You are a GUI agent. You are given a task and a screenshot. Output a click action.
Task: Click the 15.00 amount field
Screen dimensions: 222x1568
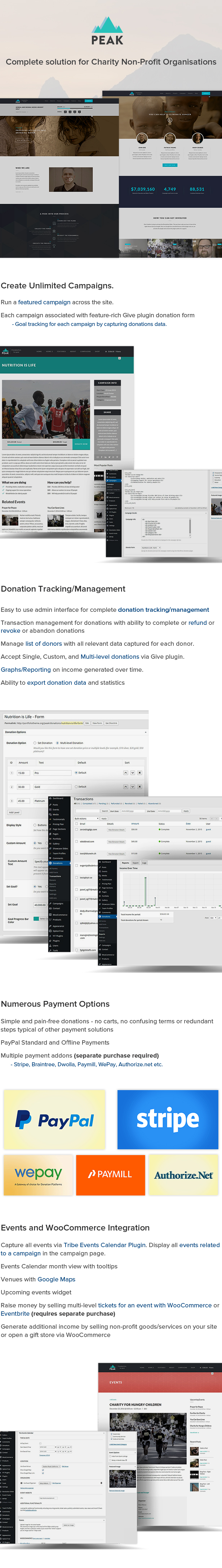pos(25,773)
